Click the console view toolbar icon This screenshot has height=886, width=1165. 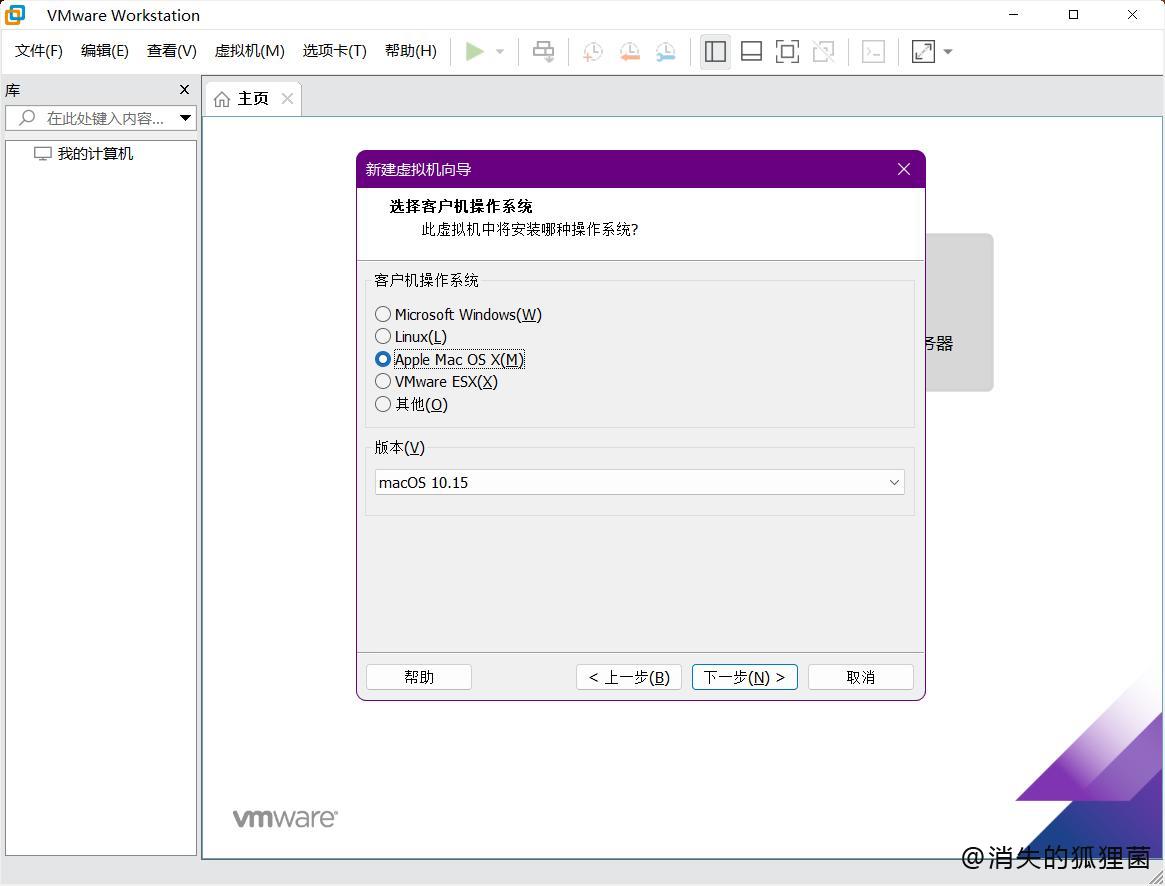[x=873, y=51]
